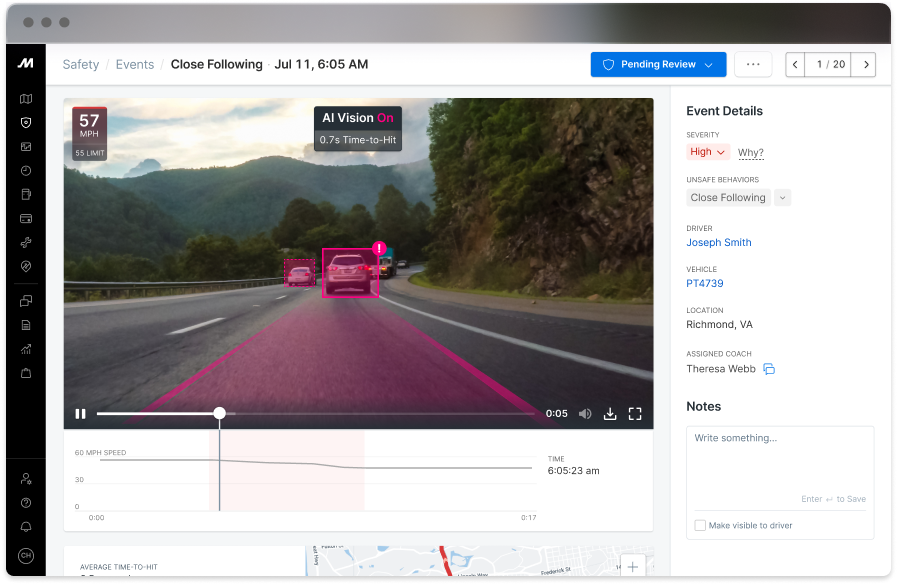
Task: Mute the video audio
Action: tap(585, 413)
